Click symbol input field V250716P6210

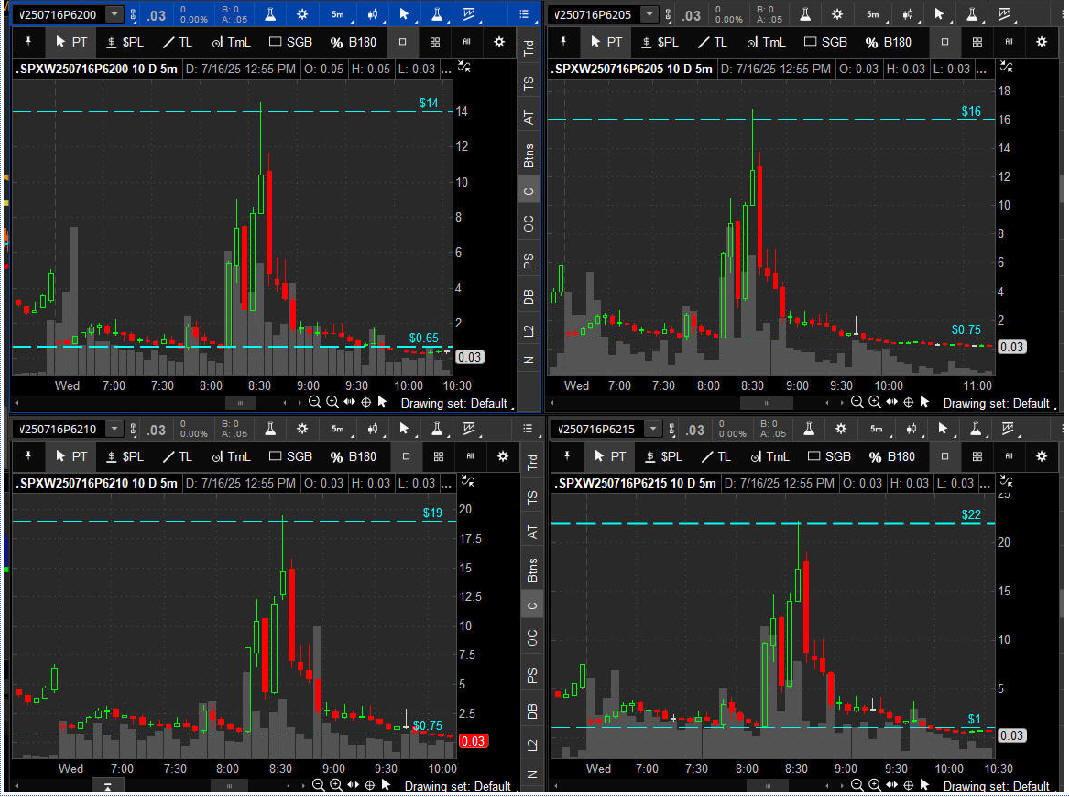tap(57, 429)
